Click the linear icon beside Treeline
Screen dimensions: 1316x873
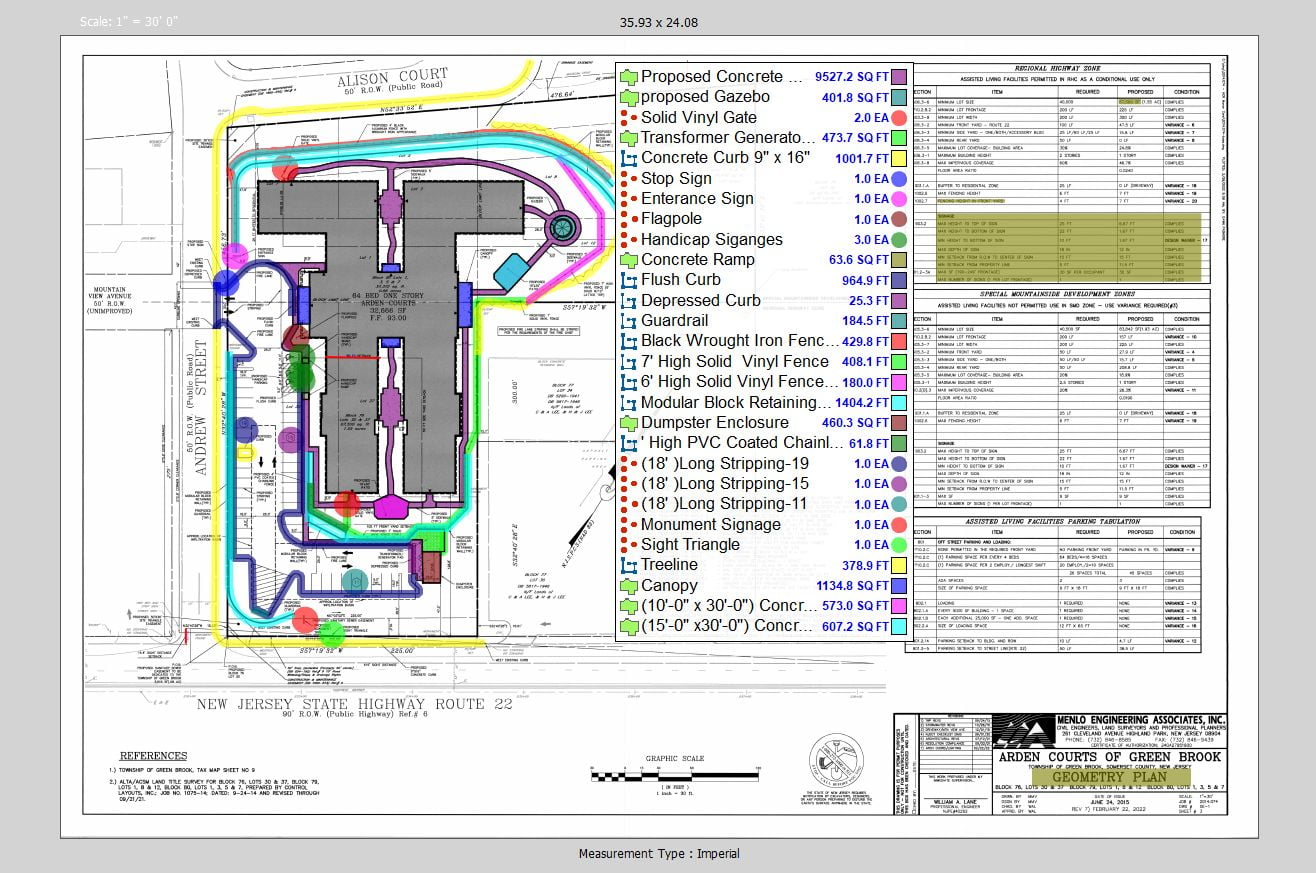pyautogui.click(x=629, y=565)
